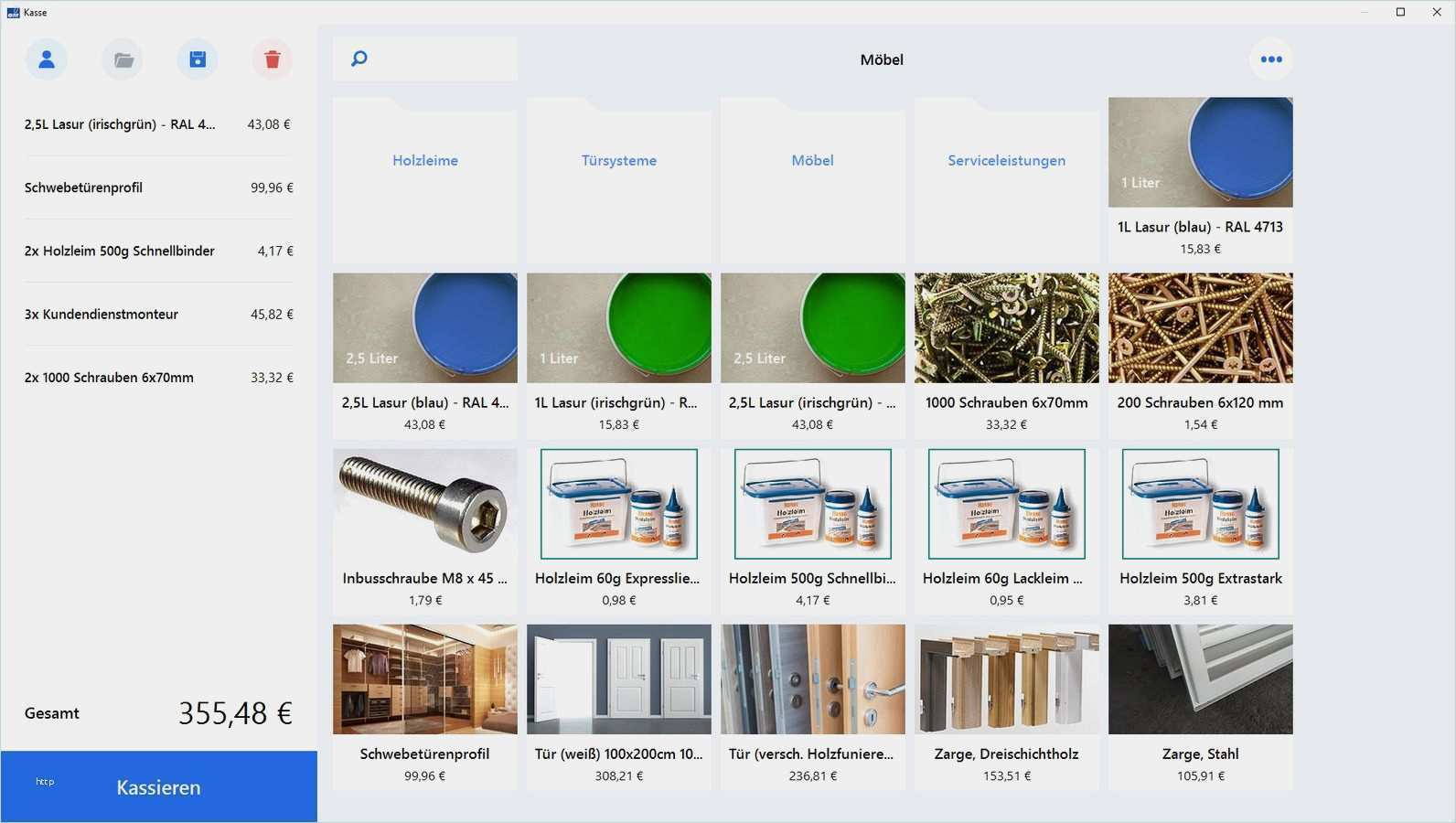This screenshot has width=1456, height=823.
Task: Add Tür (weiß) 100x200cm product tile
Action: [619, 707]
